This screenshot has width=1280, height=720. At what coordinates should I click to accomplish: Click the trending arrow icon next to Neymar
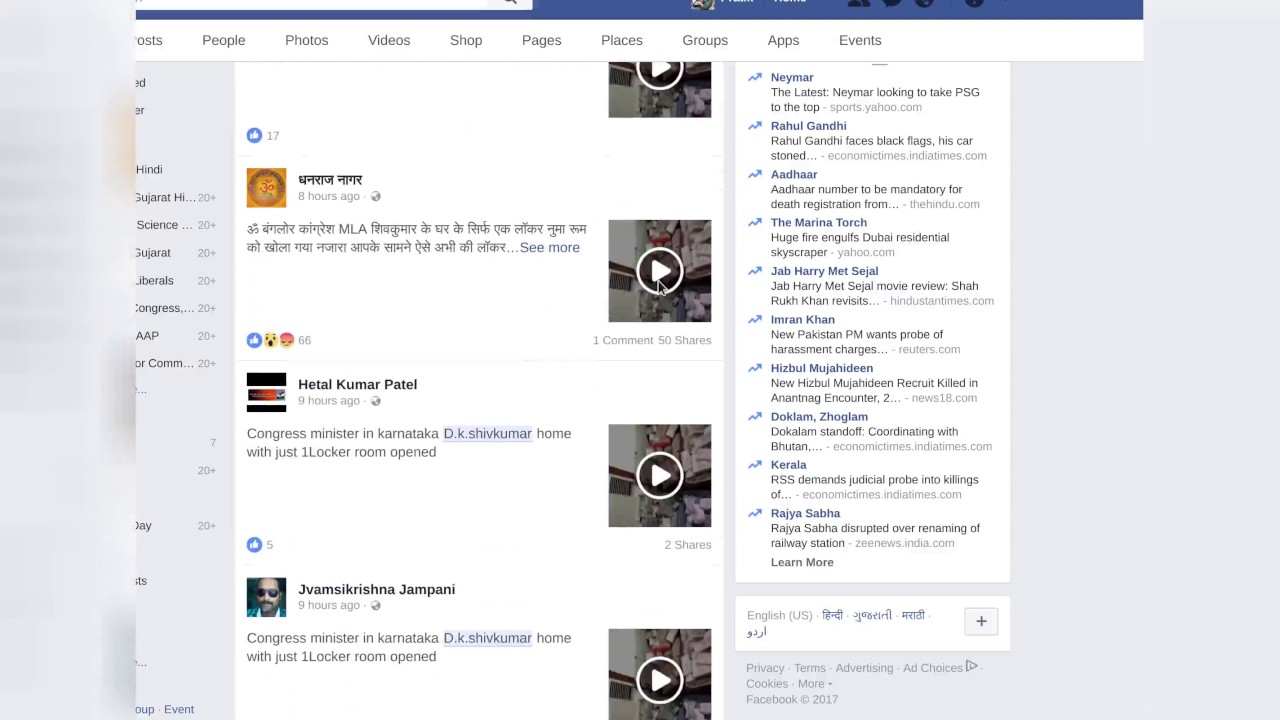755,77
